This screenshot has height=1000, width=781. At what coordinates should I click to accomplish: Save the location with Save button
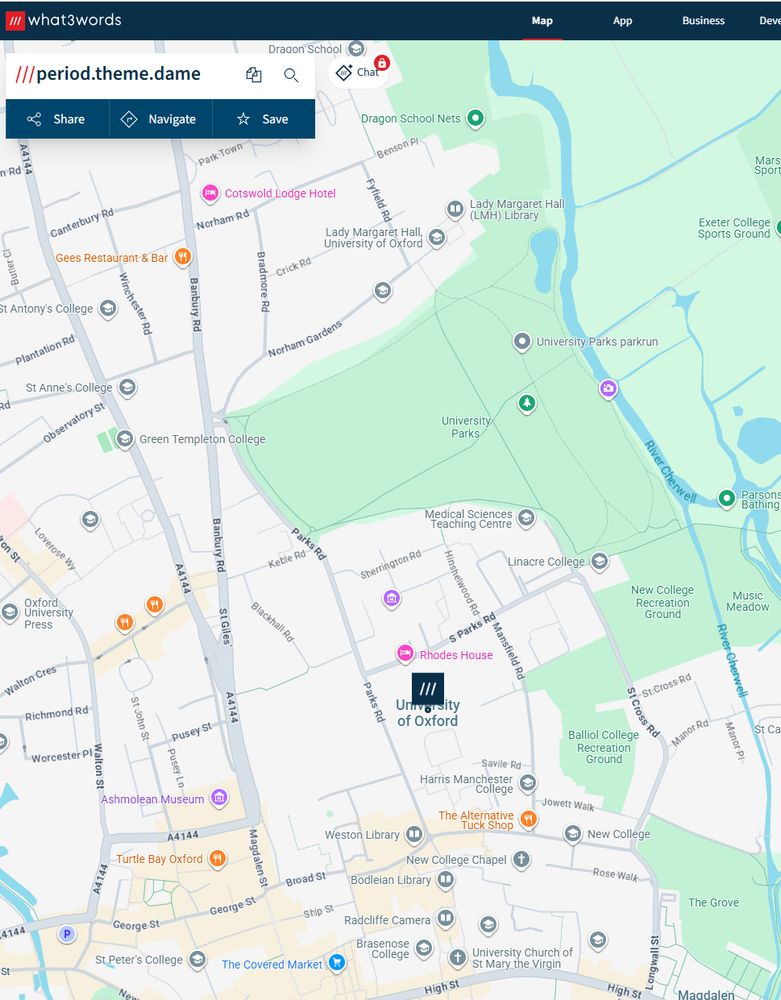point(263,119)
